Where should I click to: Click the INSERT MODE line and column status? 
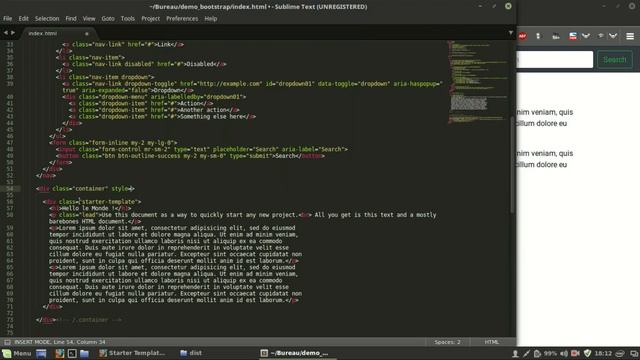(x=60, y=342)
